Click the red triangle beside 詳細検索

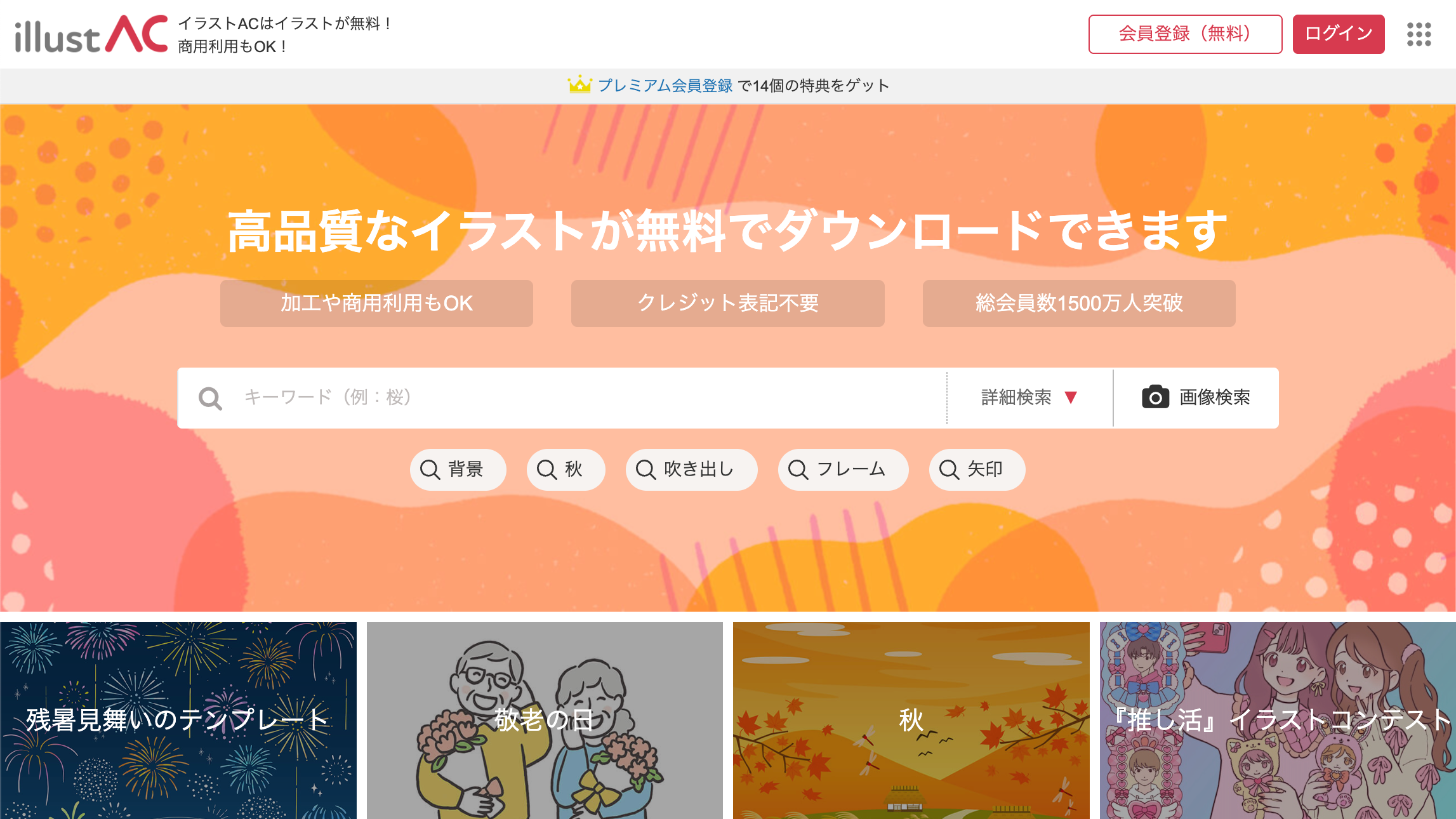click(1071, 397)
